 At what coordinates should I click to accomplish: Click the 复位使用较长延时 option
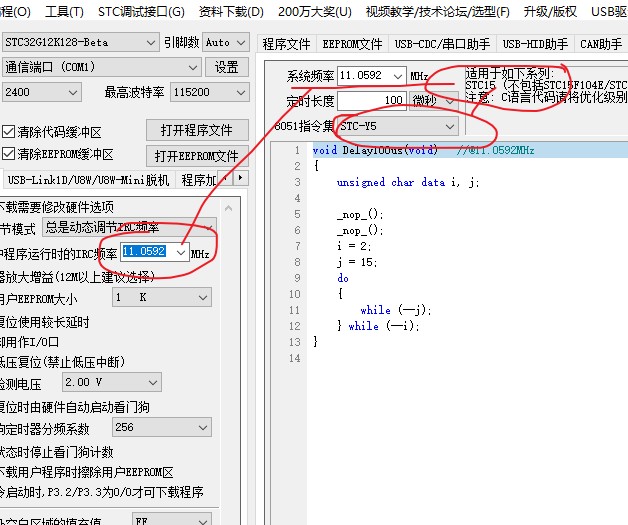(44, 322)
